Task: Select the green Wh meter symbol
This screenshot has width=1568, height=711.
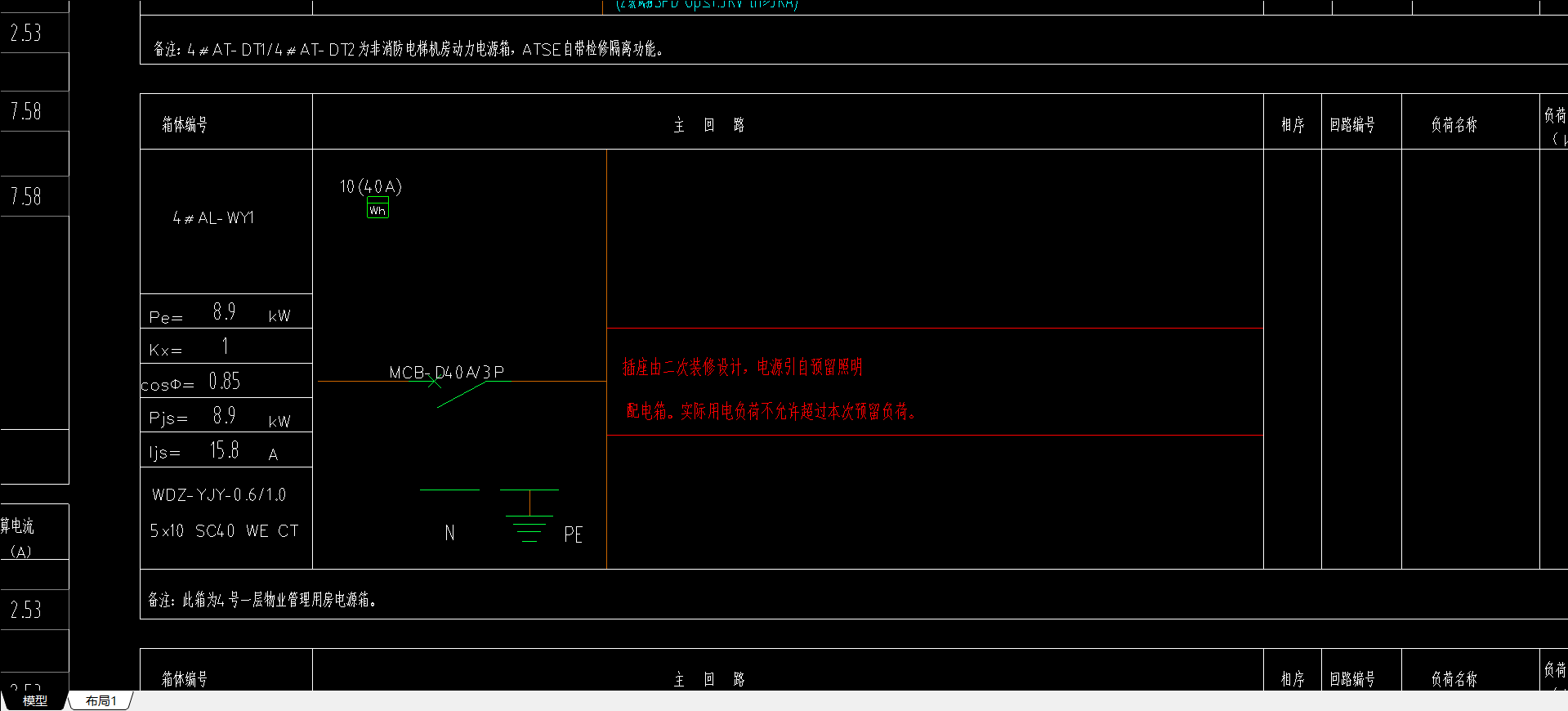Action: (x=377, y=208)
